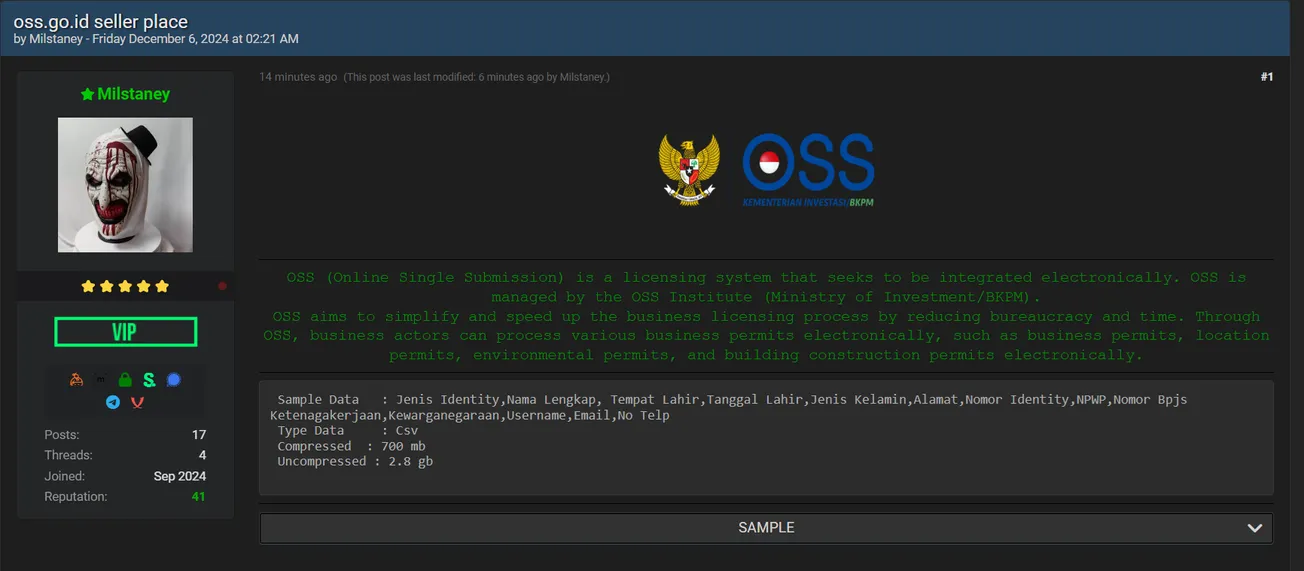Click the Reputation value 41
Screen dimensions: 1304x571
pyautogui.click(x=198, y=497)
